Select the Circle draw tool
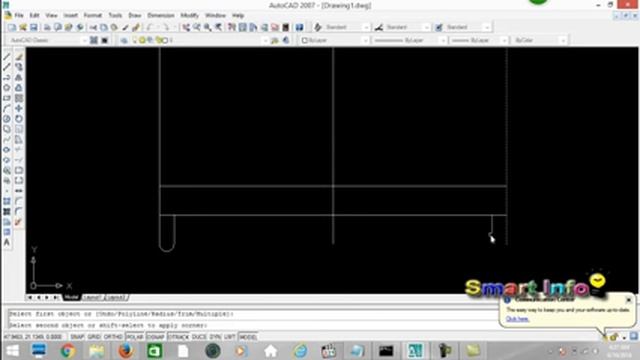 (x=7, y=119)
